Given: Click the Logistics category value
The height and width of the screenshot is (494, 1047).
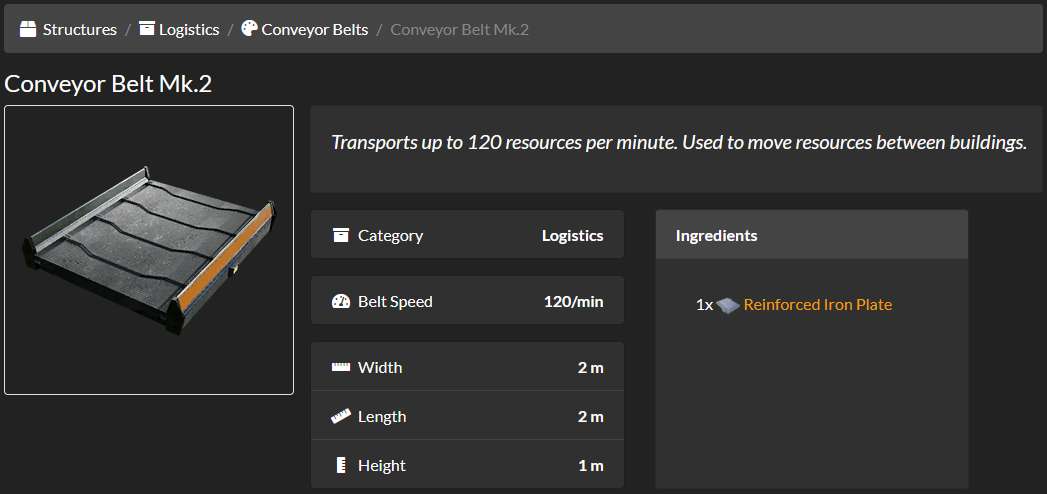Looking at the screenshot, I should point(572,236).
